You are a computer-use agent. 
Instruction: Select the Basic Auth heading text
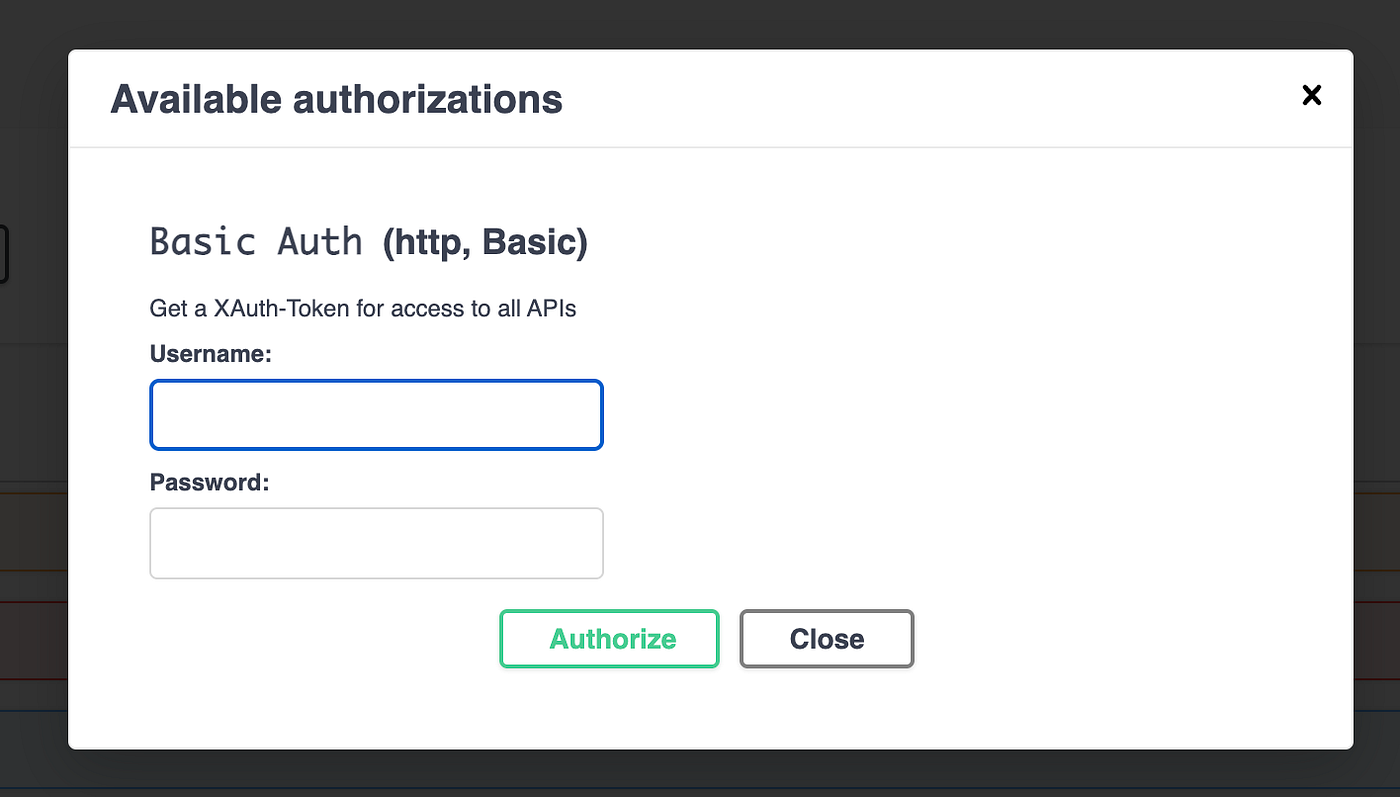pos(256,242)
